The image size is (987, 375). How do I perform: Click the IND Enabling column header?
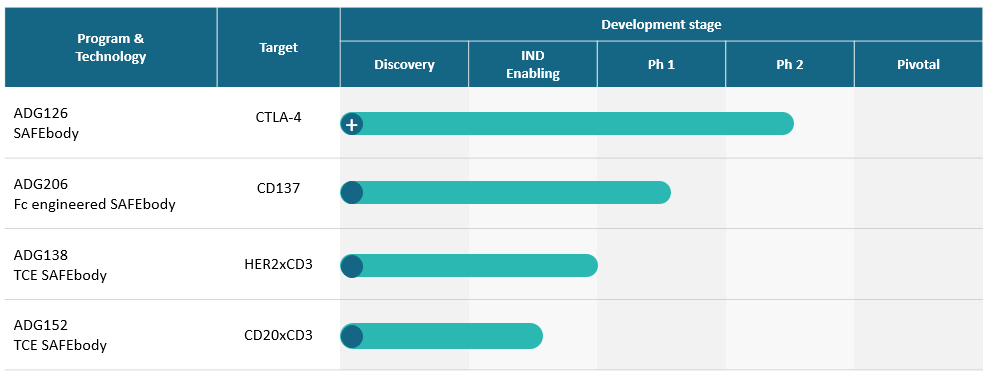click(x=533, y=64)
